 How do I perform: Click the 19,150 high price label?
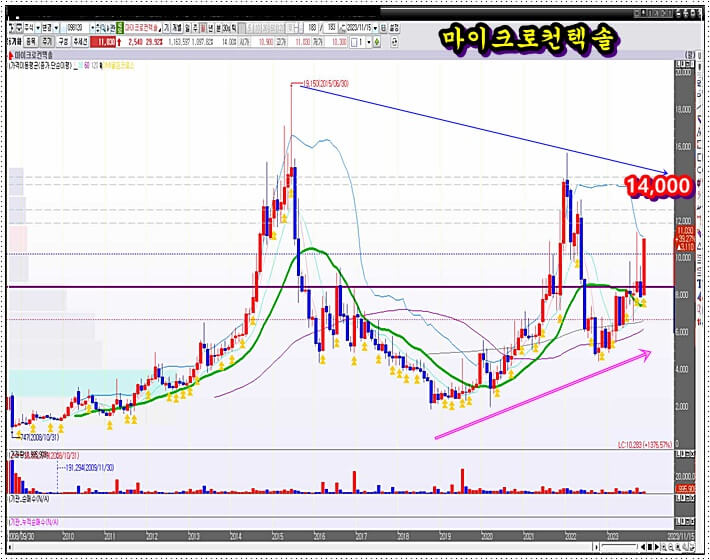(x=325, y=84)
